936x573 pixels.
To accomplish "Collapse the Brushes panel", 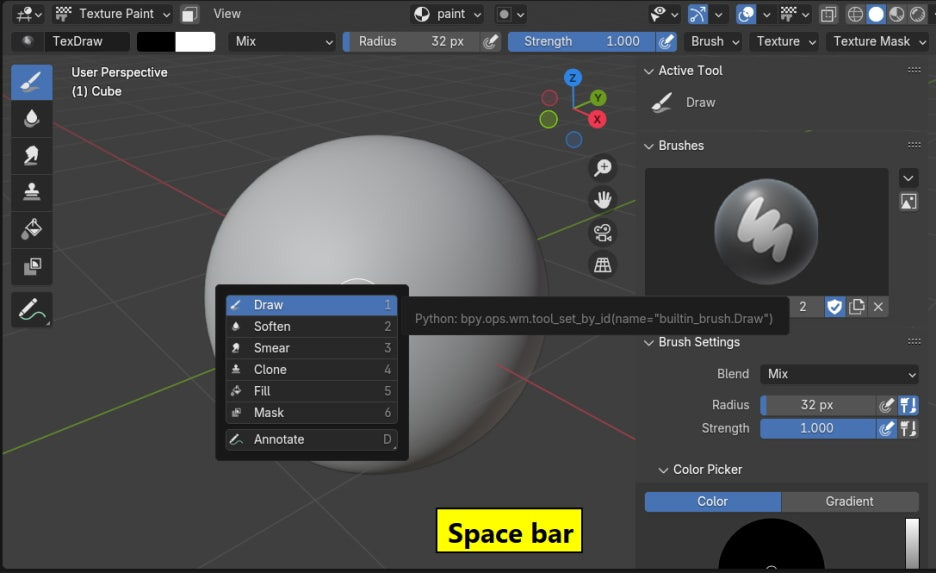I will coord(649,146).
